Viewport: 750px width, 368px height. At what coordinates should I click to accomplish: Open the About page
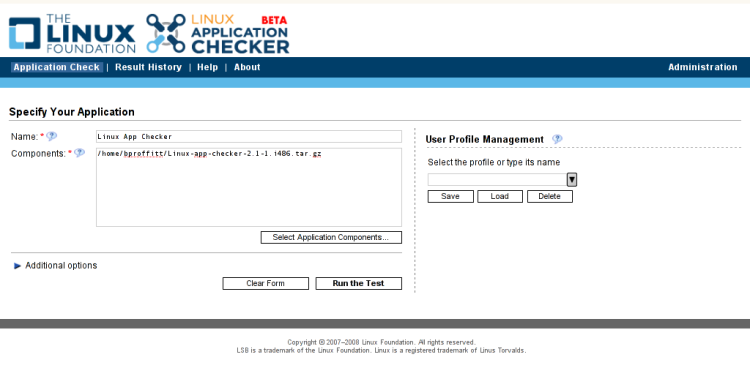[x=247, y=67]
